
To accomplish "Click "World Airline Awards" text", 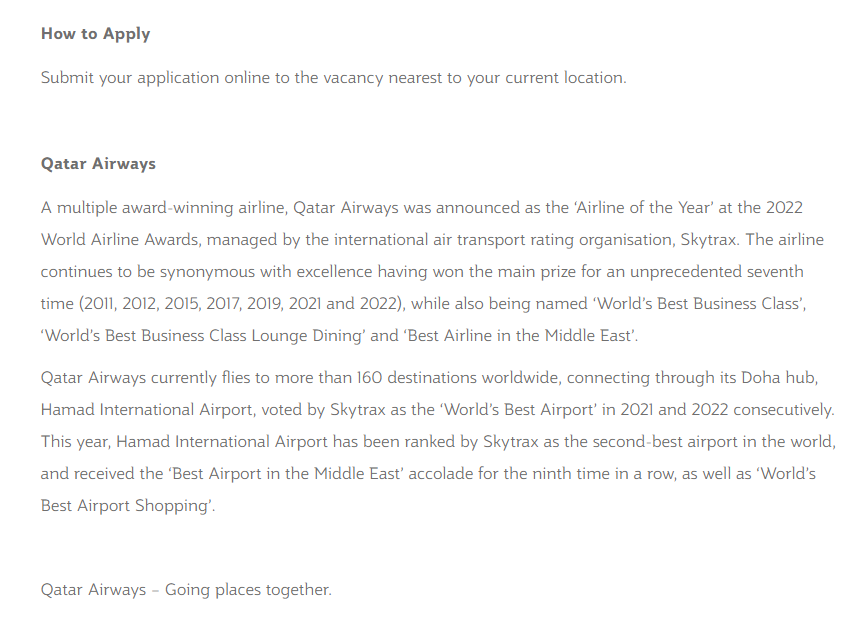I will click(x=120, y=240).
